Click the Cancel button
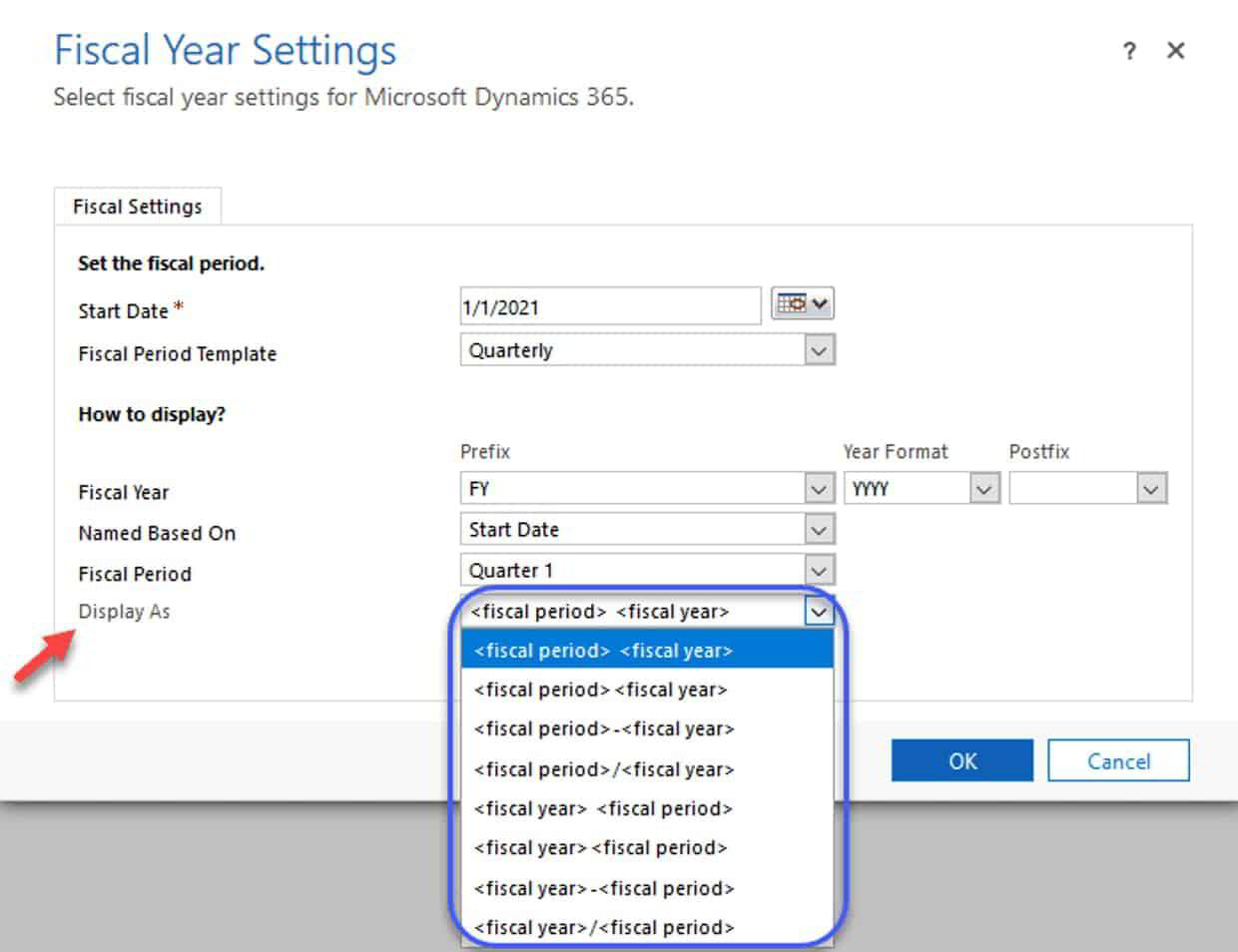 pos(1118,760)
